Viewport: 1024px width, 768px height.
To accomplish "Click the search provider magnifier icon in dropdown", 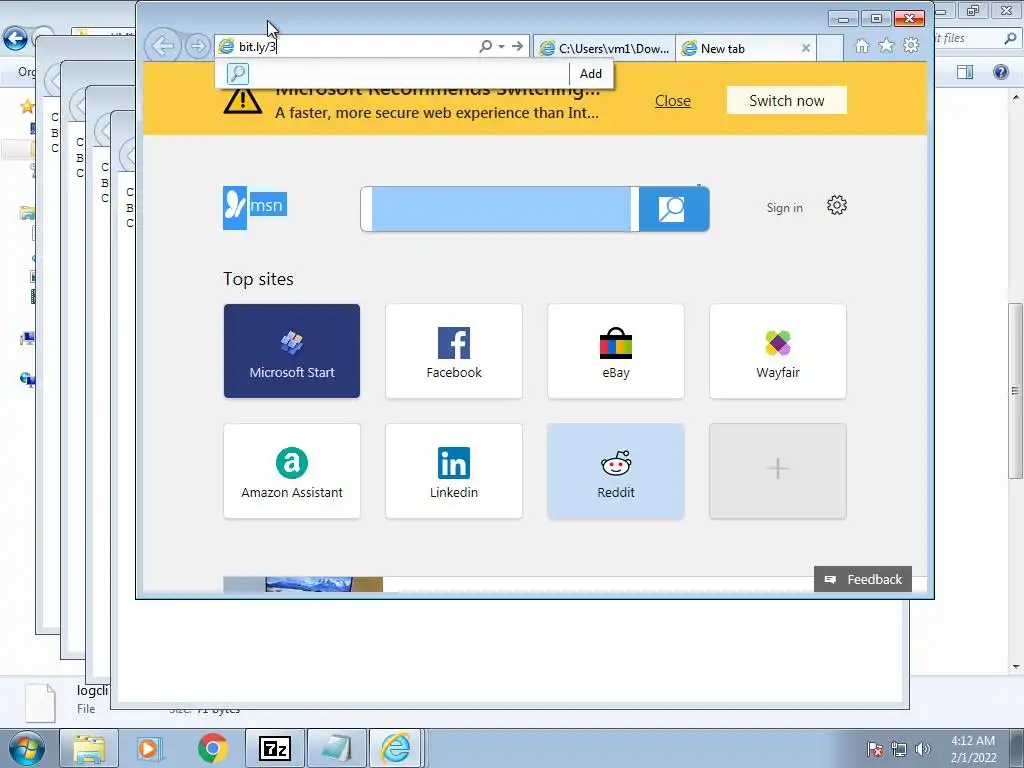I will [238, 74].
